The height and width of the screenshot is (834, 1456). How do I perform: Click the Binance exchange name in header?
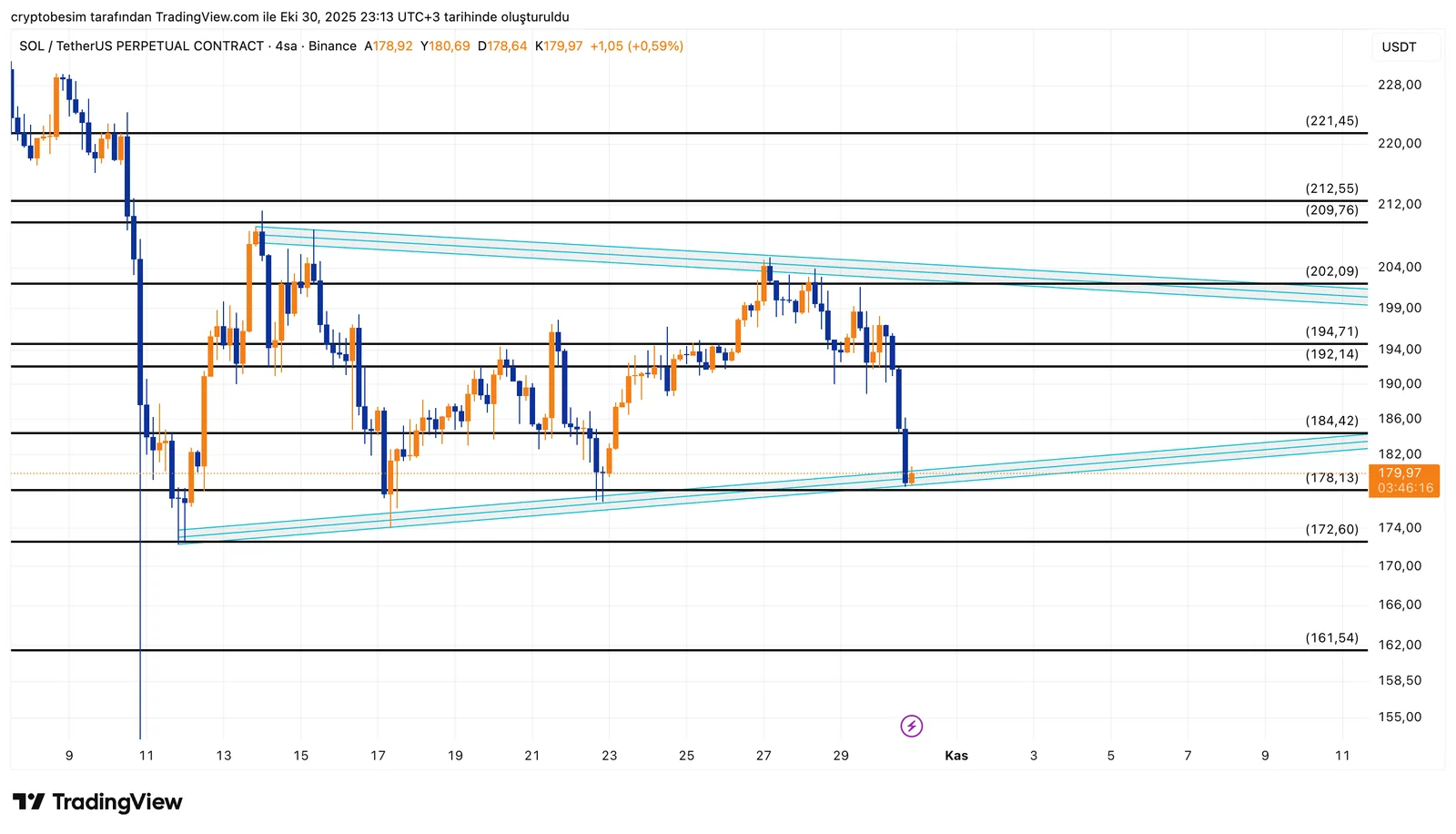click(x=332, y=46)
